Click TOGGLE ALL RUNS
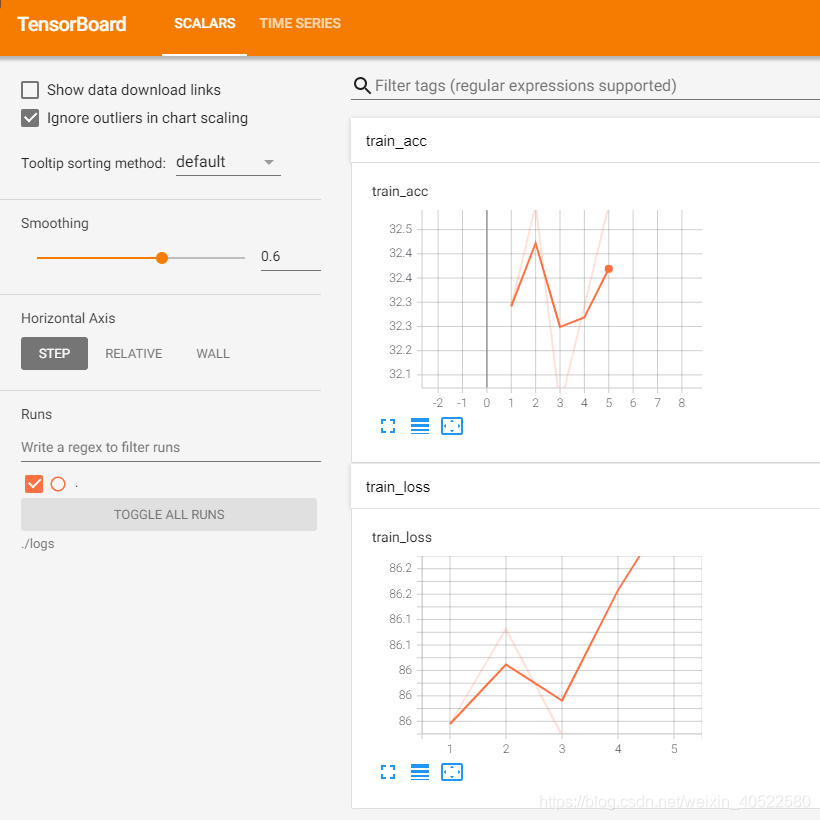The width and height of the screenshot is (820, 820). (x=168, y=514)
